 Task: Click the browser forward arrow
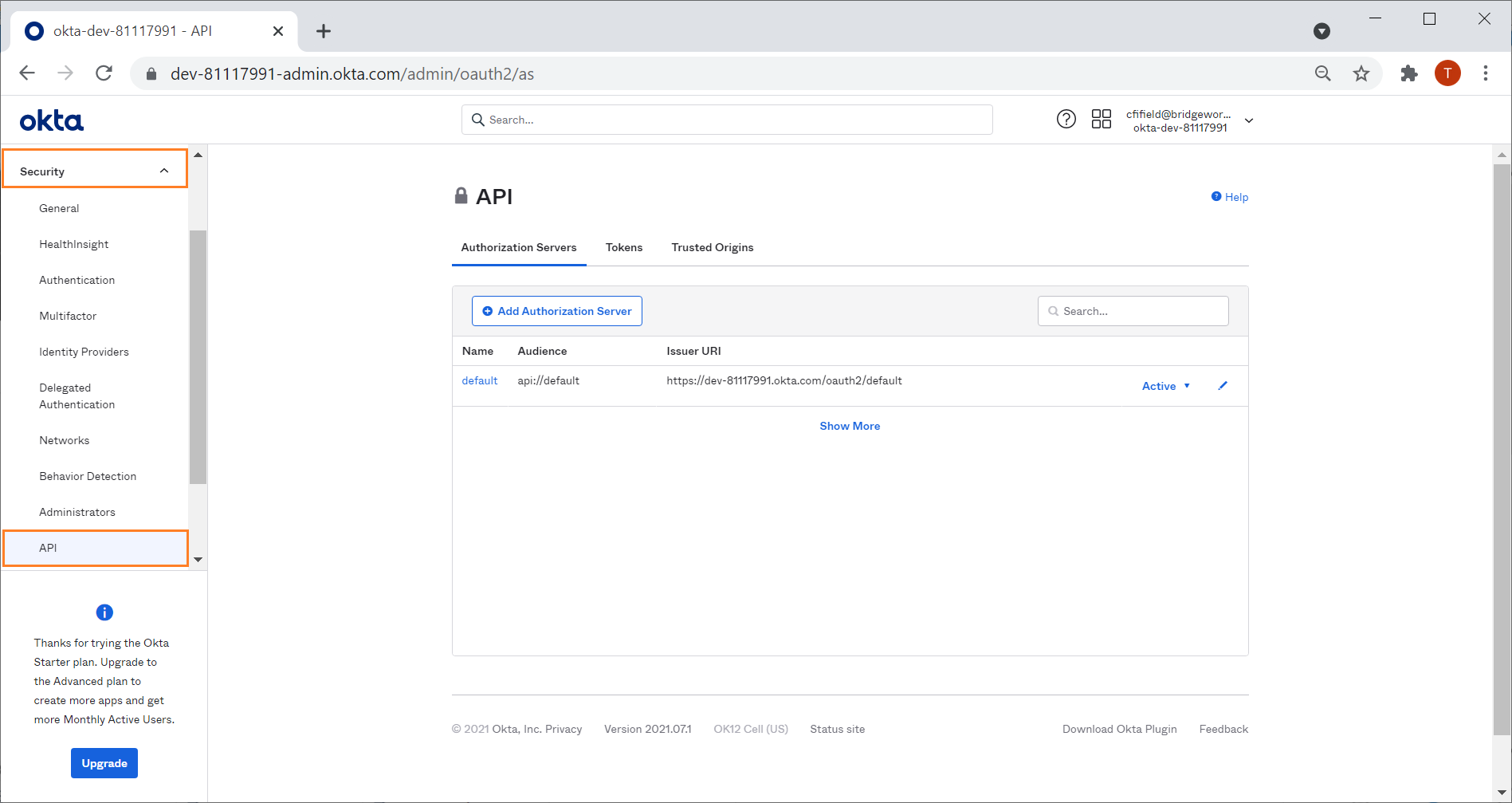coord(65,73)
